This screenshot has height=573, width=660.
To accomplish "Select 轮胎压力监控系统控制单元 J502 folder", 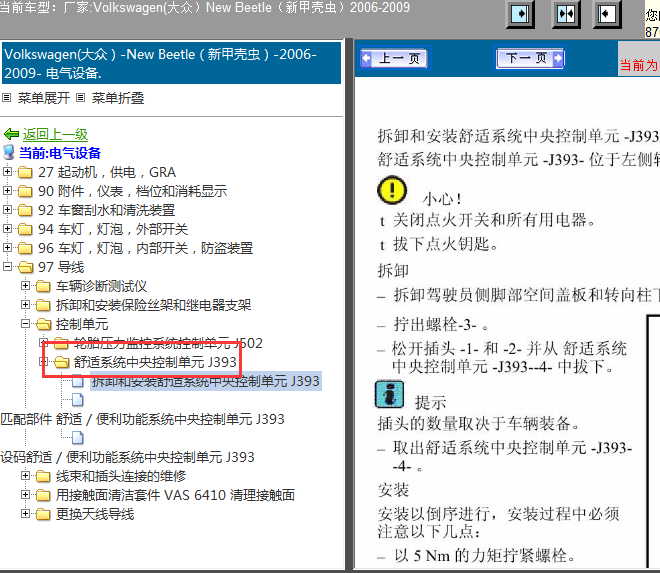I will click(168, 343).
